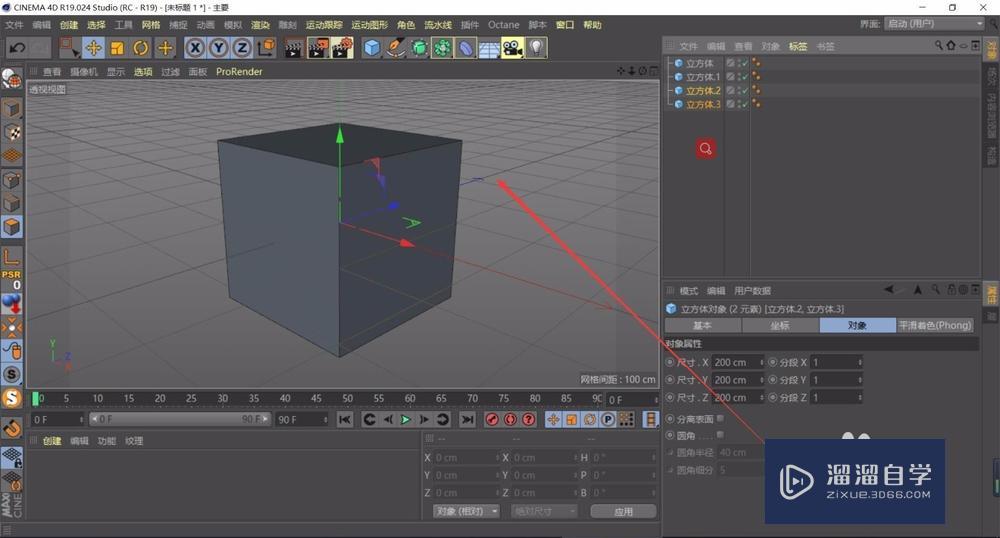The width and height of the screenshot is (1000, 538).
Task: Jump to the timeline end
Action: [x=467, y=419]
